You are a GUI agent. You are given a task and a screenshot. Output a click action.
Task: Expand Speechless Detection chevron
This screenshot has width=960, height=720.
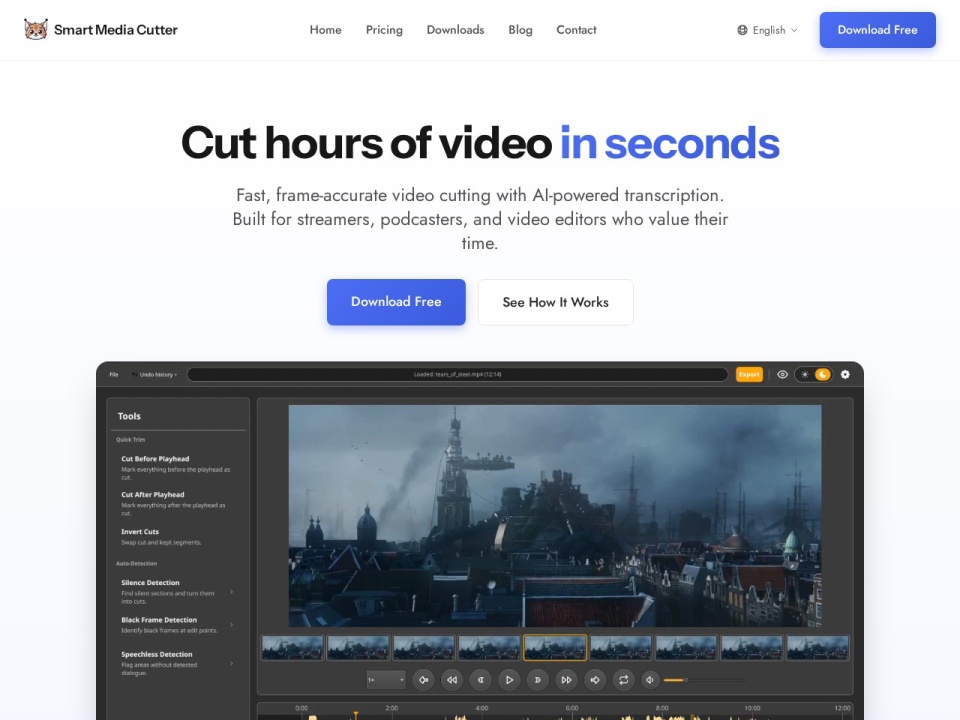[231, 663]
